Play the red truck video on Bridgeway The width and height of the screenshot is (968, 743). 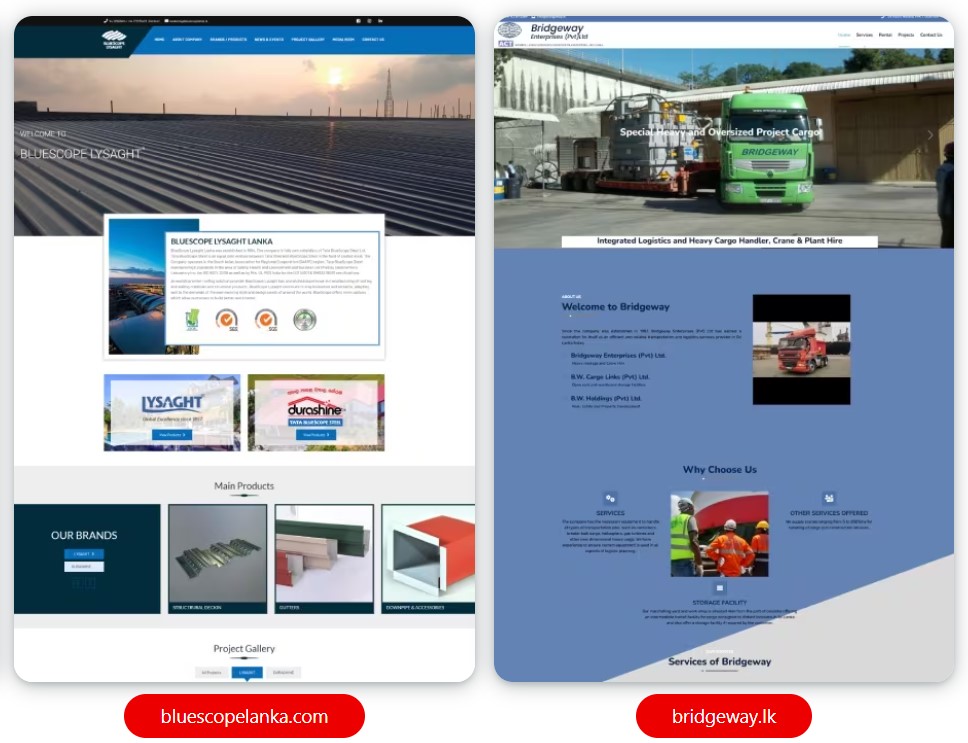[x=801, y=350]
